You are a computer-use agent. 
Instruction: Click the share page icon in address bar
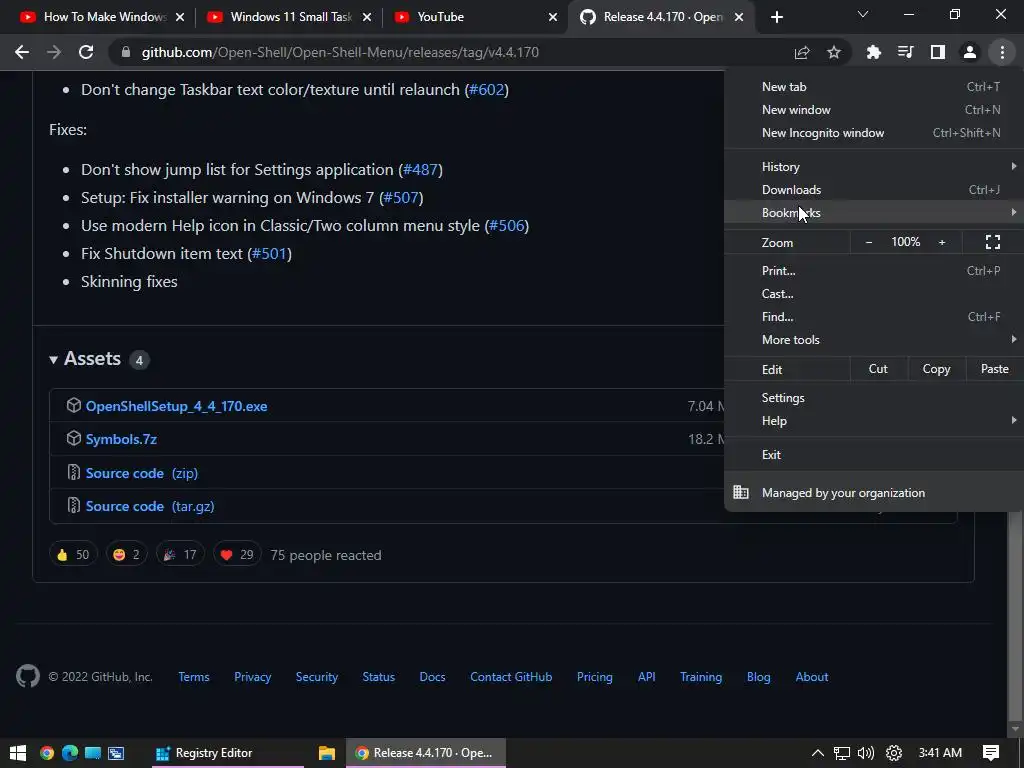pyautogui.click(x=802, y=52)
